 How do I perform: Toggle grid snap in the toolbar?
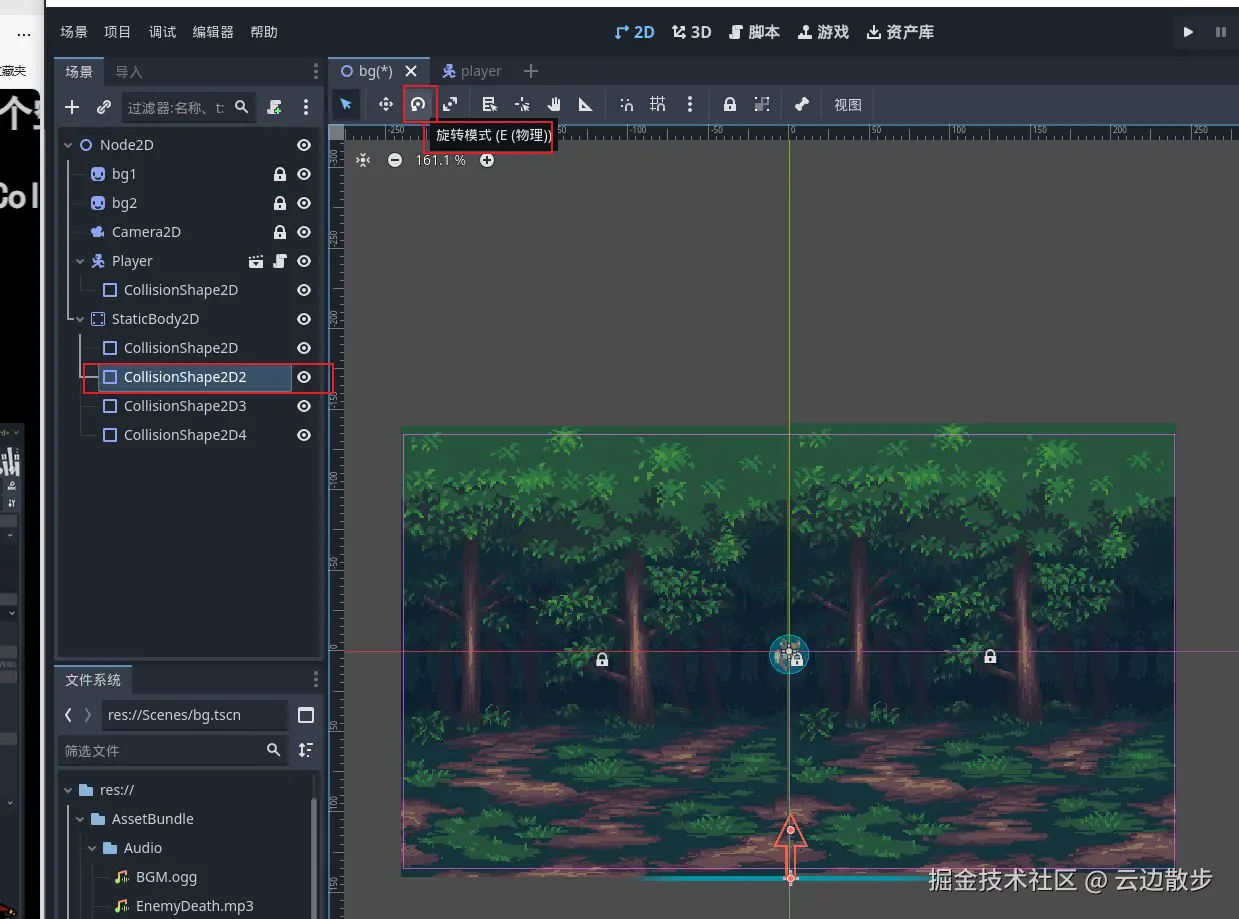point(658,104)
